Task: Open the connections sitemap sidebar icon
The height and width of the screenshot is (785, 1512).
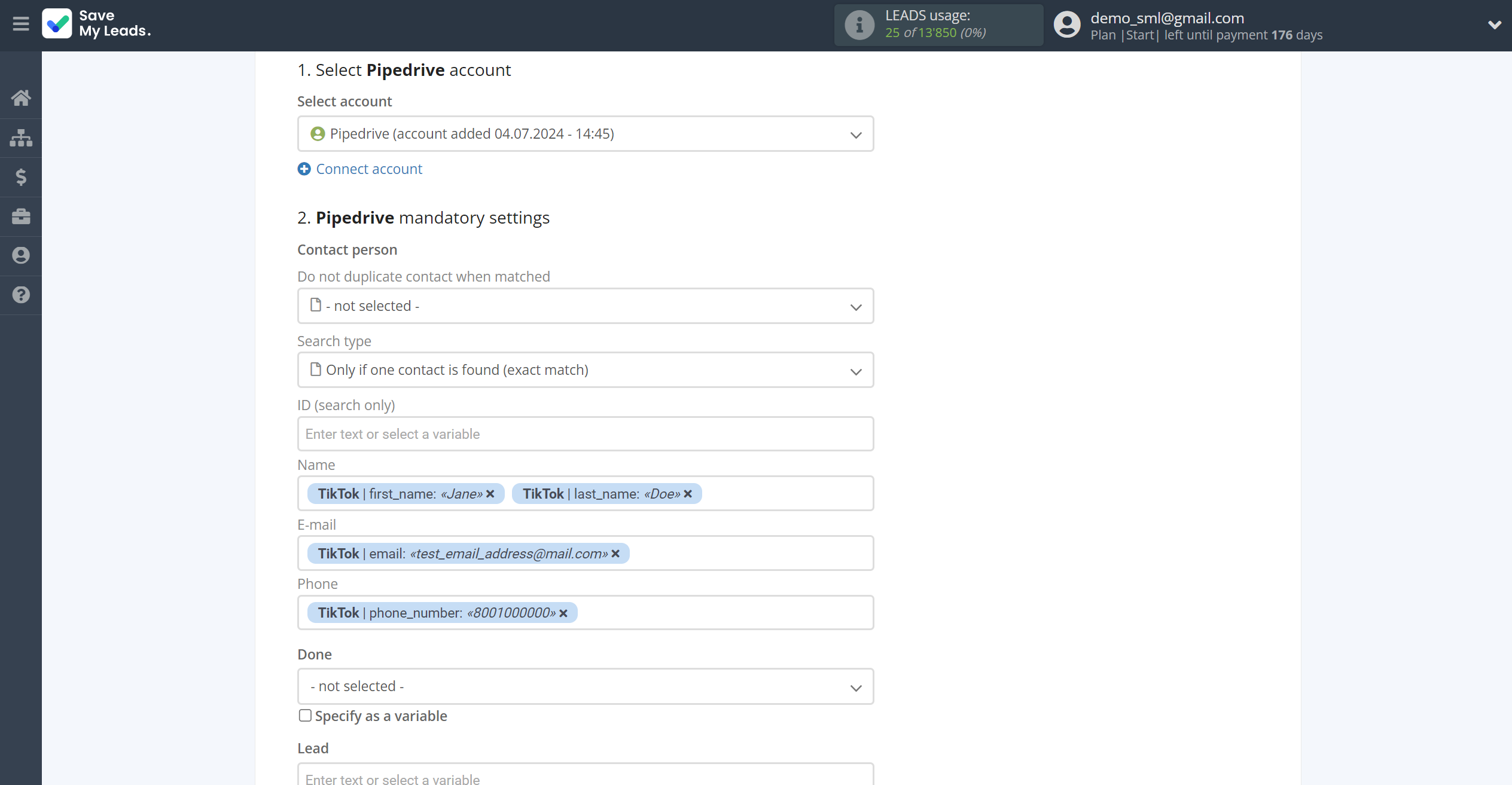Action: pos(21,138)
